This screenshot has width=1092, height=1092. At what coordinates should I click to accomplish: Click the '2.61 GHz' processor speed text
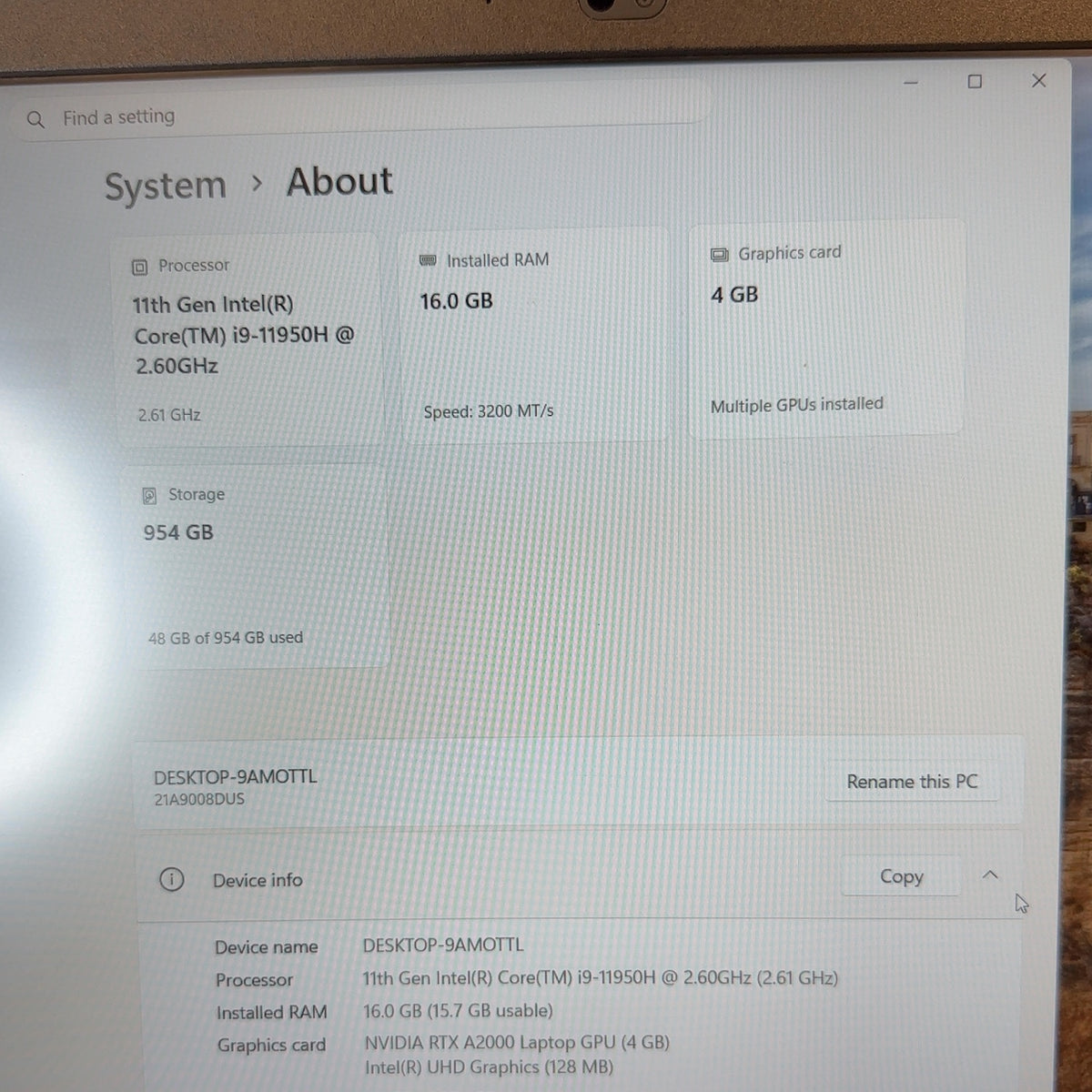[169, 415]
